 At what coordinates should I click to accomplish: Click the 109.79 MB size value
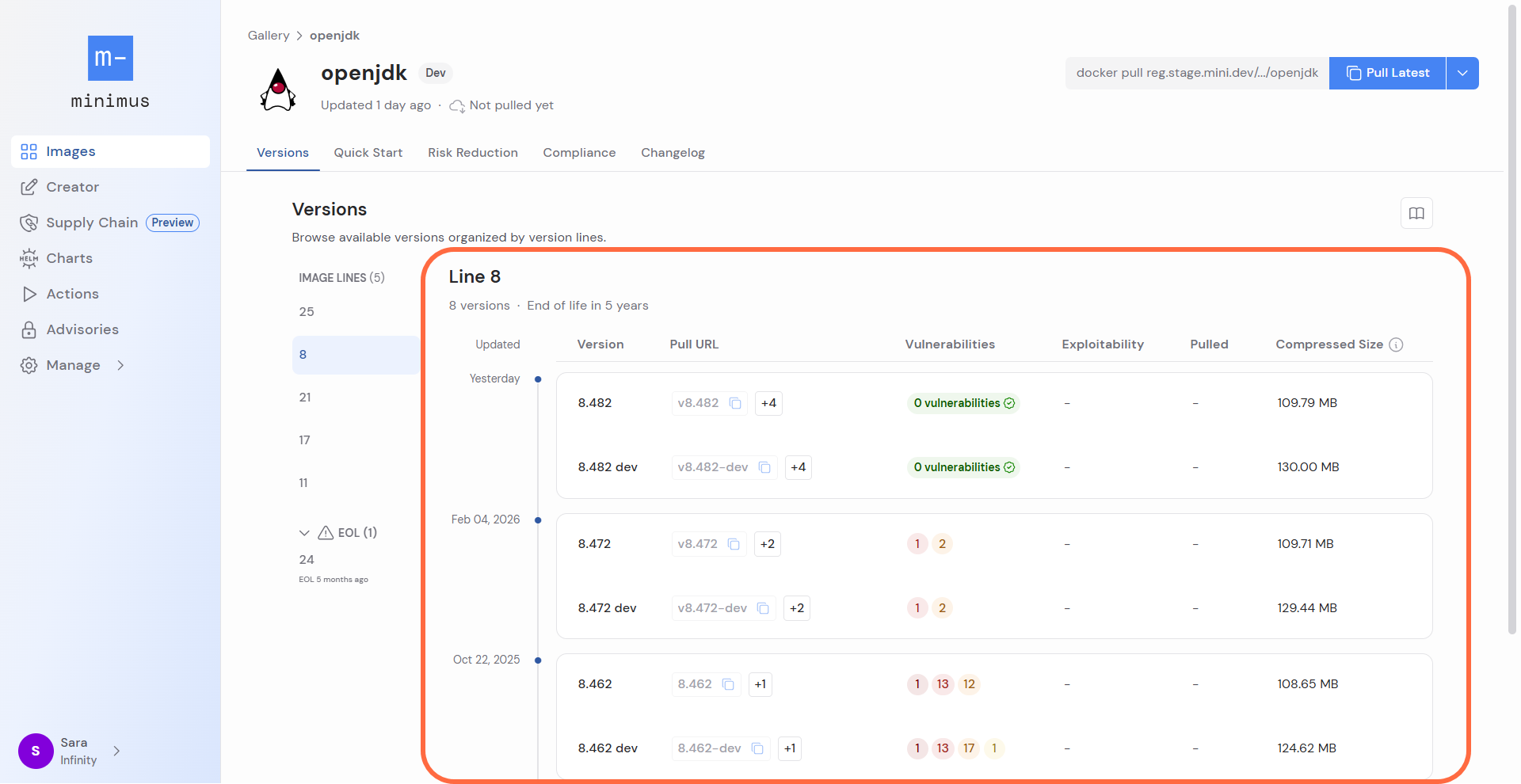click(1307, 403)
